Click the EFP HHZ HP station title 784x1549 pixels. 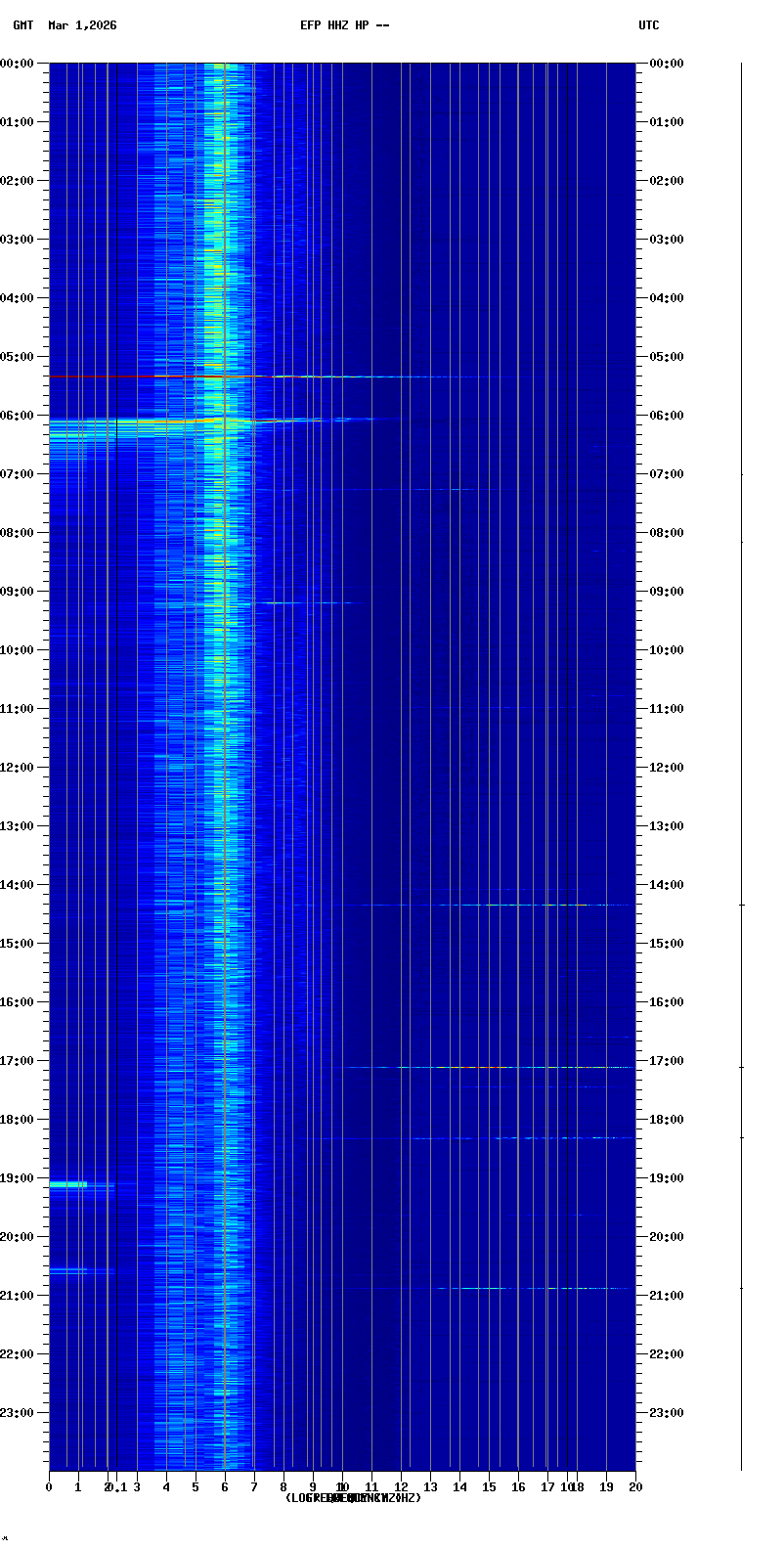344,25
